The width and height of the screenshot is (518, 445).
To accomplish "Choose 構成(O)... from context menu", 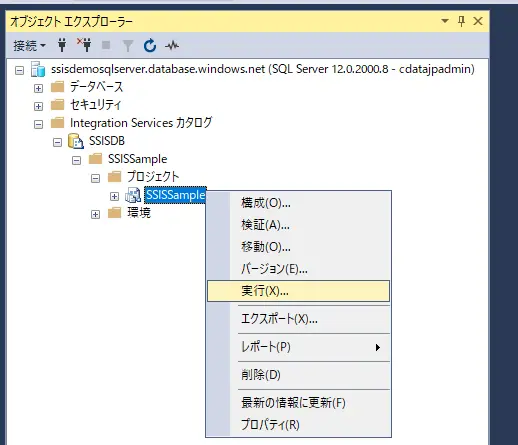I will pyautogui.click(x=298, y=203).
